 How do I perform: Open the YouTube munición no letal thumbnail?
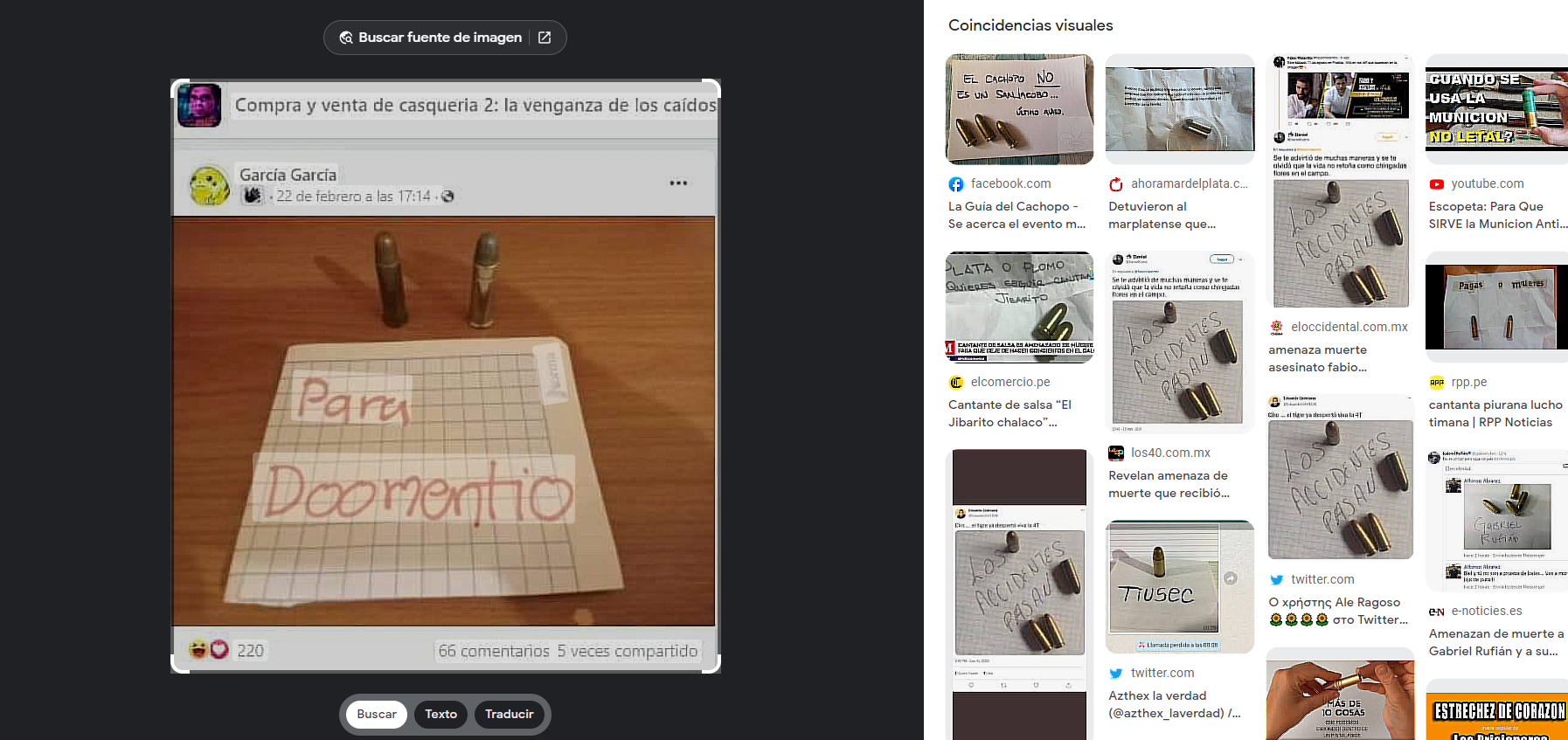[x=1496, y=109]
